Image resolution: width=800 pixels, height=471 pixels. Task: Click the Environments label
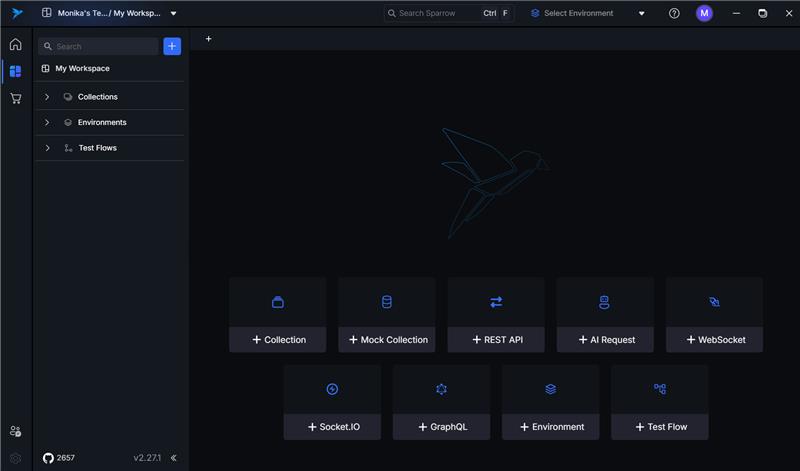click(102, 122)
